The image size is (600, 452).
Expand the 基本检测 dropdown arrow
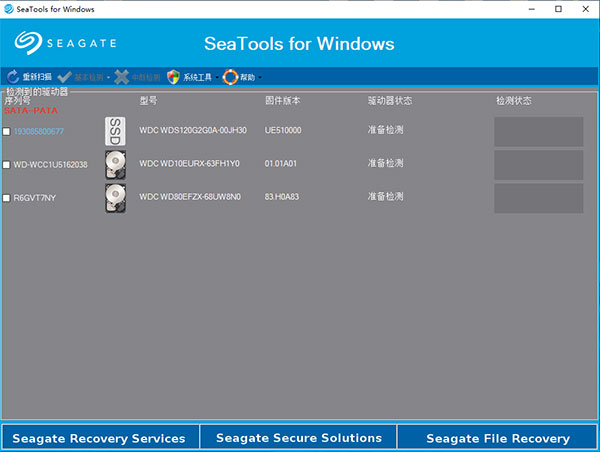(x=108, y=77)
